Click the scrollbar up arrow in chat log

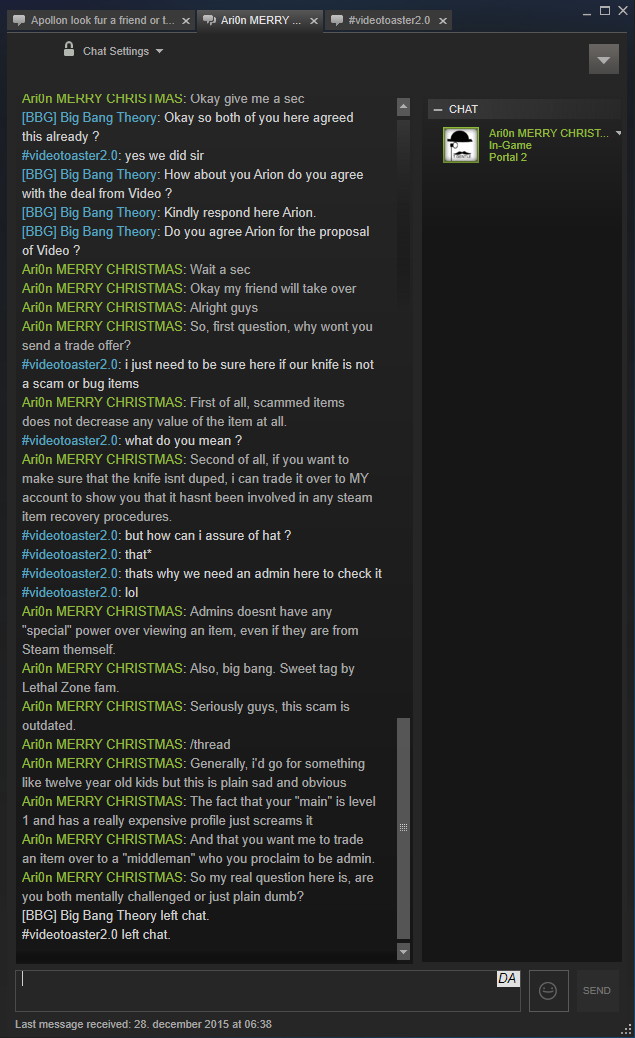403,107
